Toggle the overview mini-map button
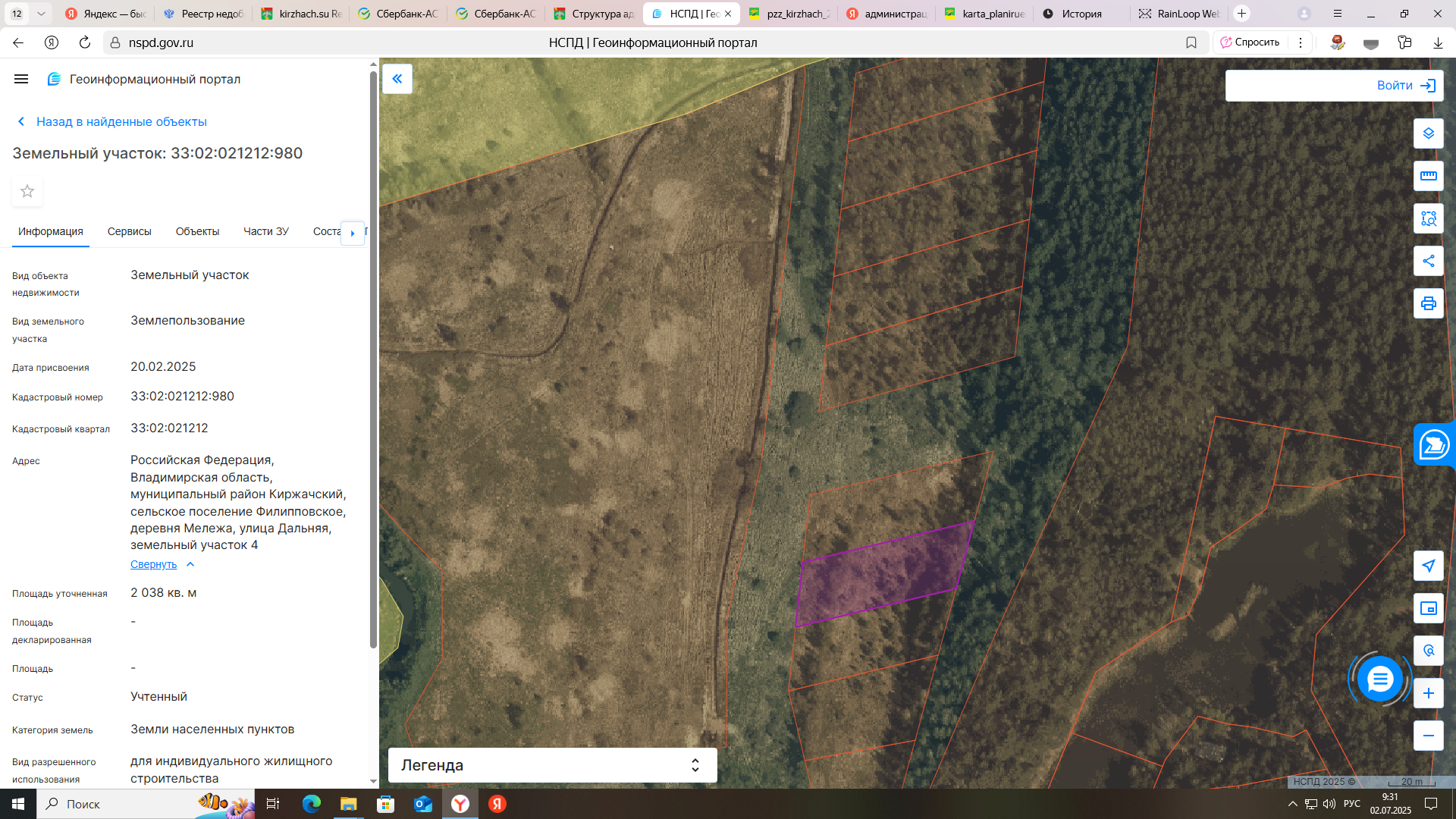Image resolution: width=1456 pixels, height=819 pixels. coord(1428,608)
